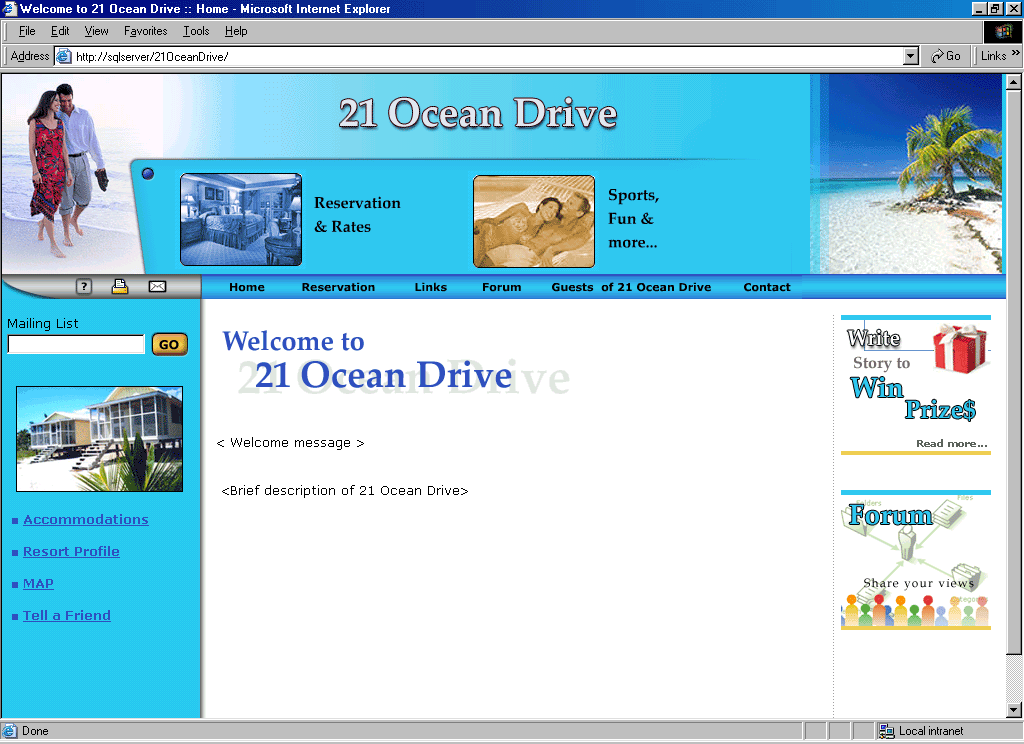Click the Local intranet zone icon
This screenshot has height=744, width=1024.
[x=886, y=731]
